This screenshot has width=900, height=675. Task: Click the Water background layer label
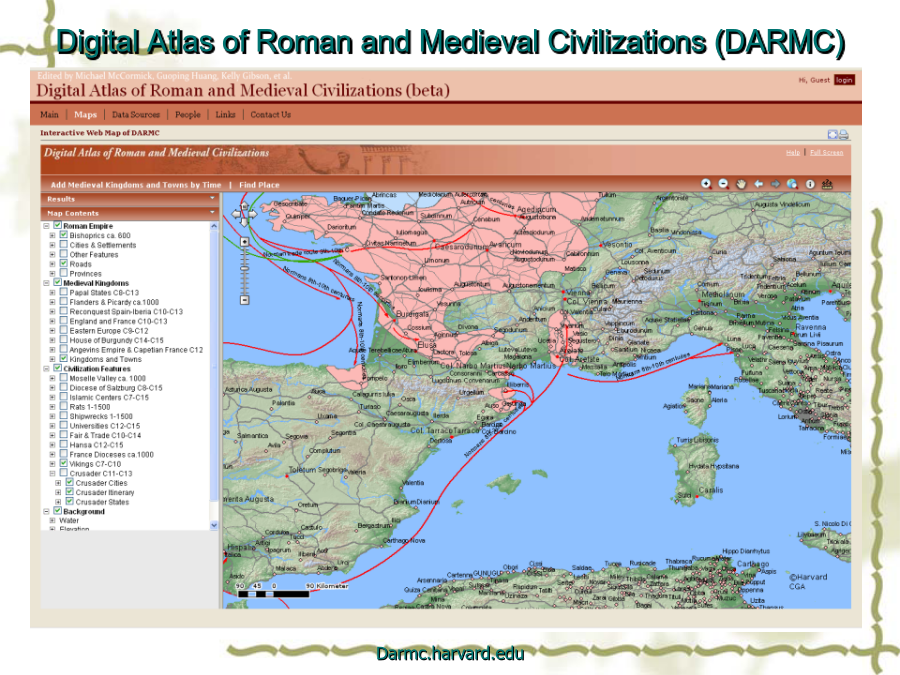pos(69,521)
